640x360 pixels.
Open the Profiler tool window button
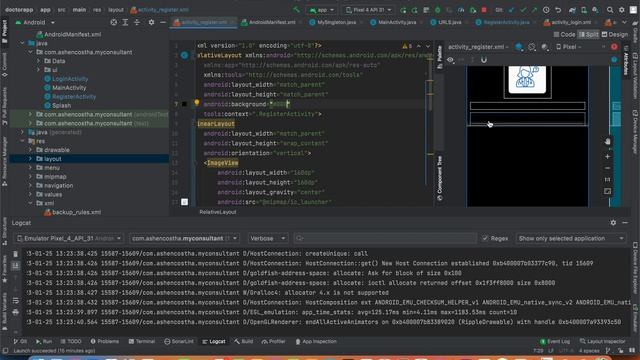[273, 341]
